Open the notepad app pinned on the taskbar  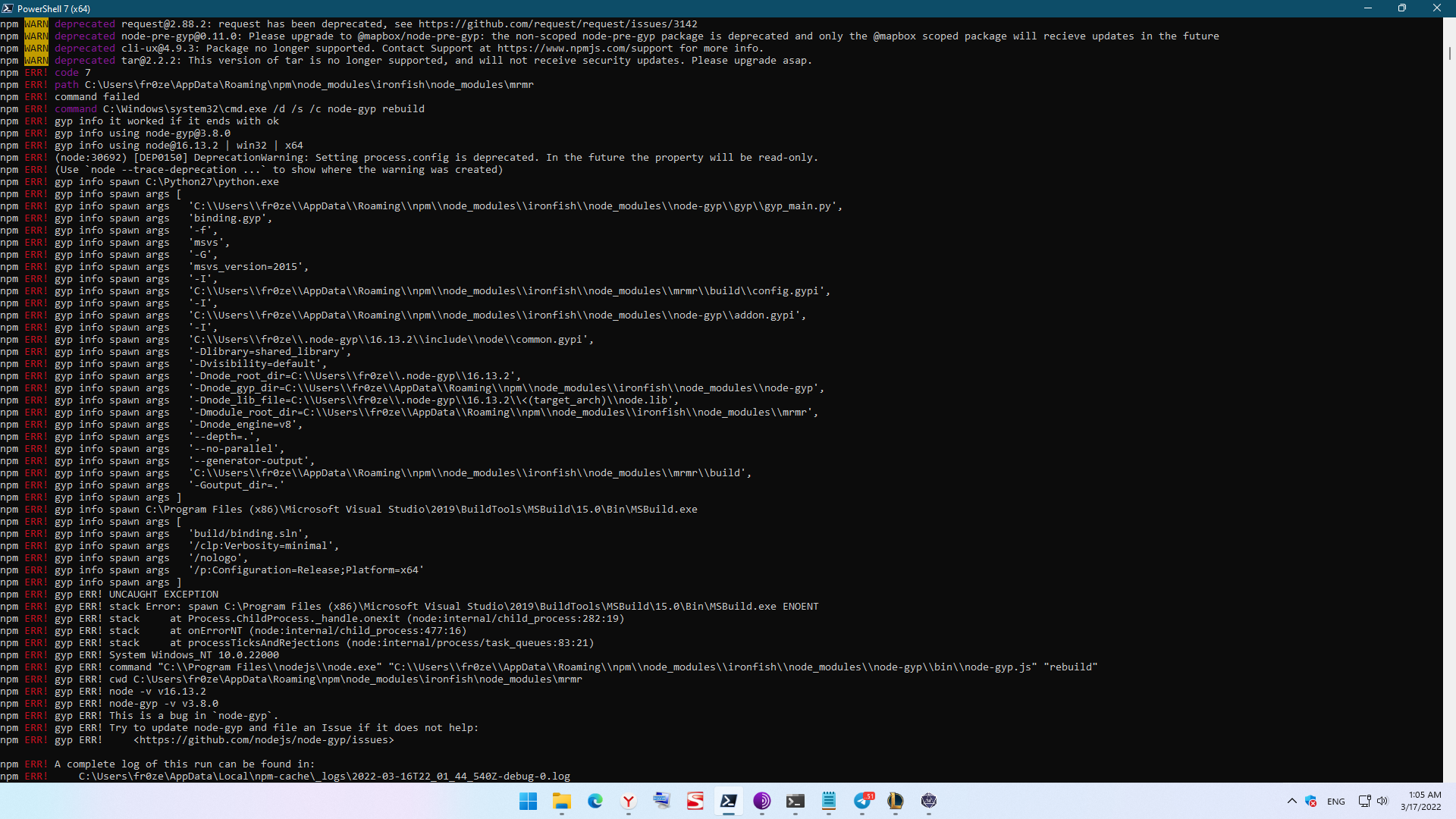(830, 802)
